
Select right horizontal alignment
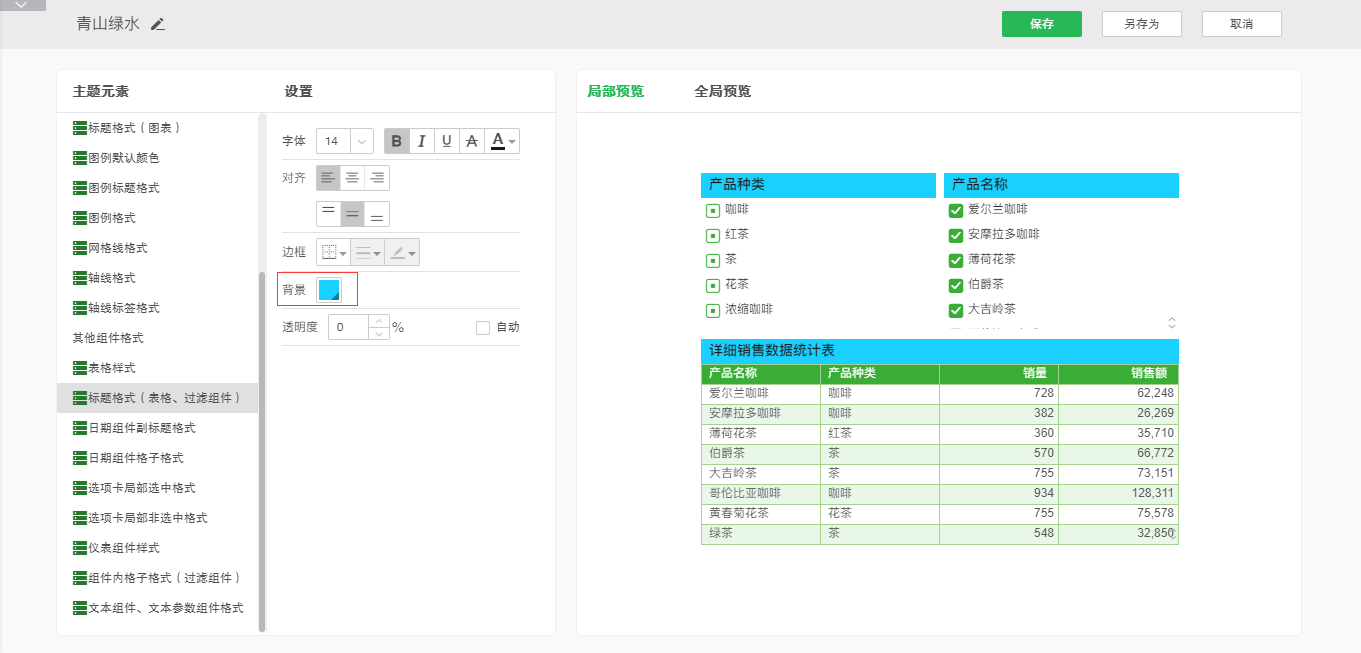coord(377,178)
